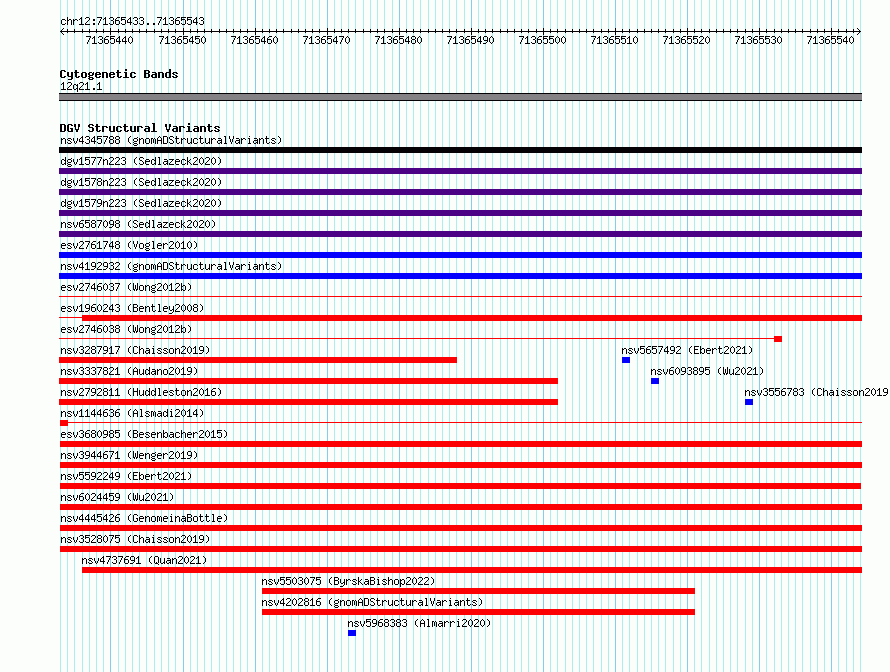Open the nsv4445426 (GenomeinaBottle) label
The width and height of the screenshot is (890, 672).
point(144,518)
